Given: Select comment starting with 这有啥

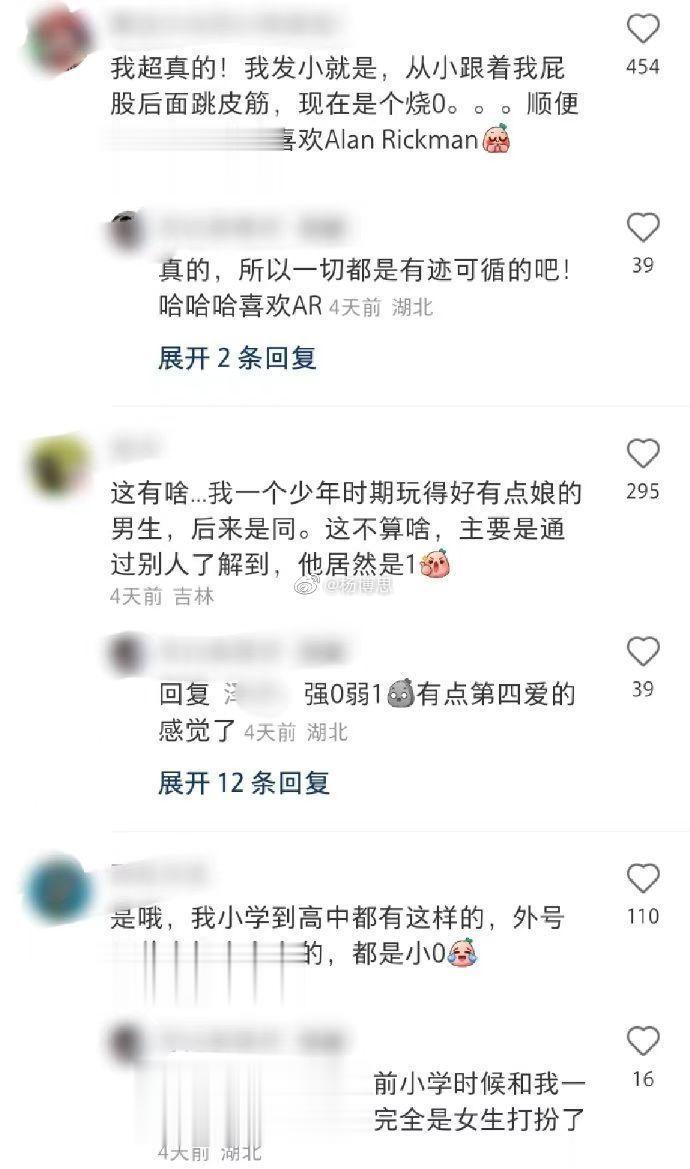Looking at the screenshot, I should 346,529.
